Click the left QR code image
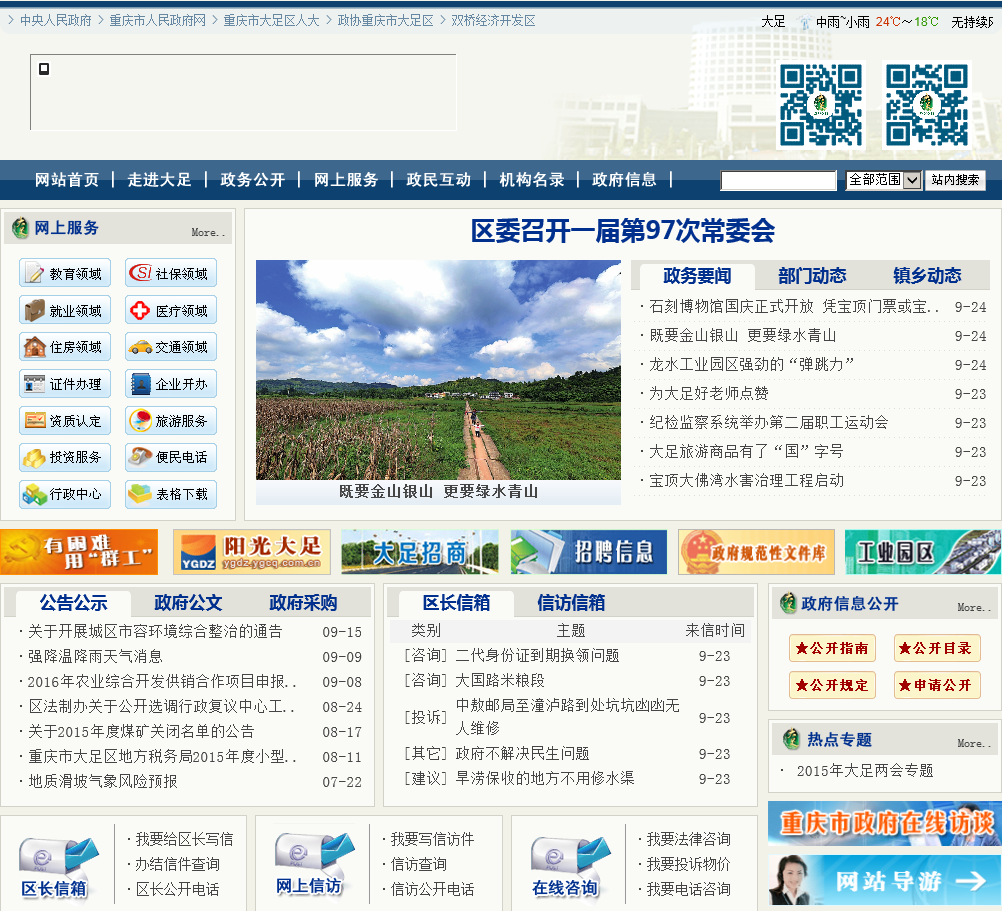 click(x=821, y=105)
